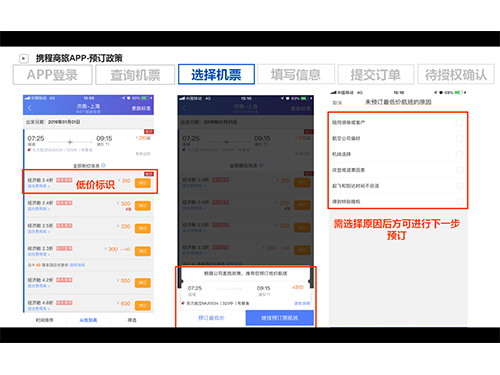
Task: Switch to the 填写信息 step tab
Action: coord(296,74)
